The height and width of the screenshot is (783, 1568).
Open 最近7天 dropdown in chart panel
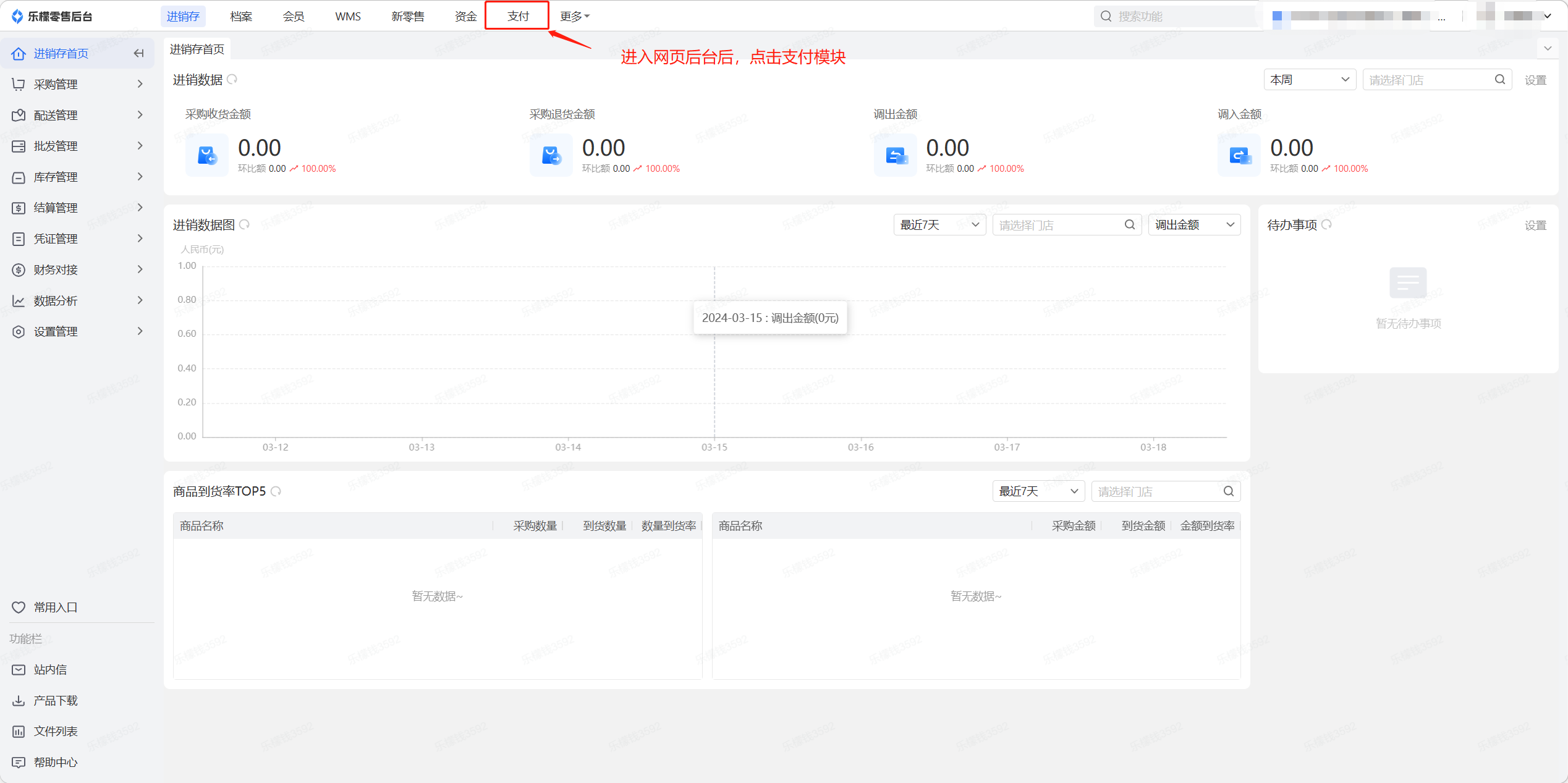pos(939,225)
